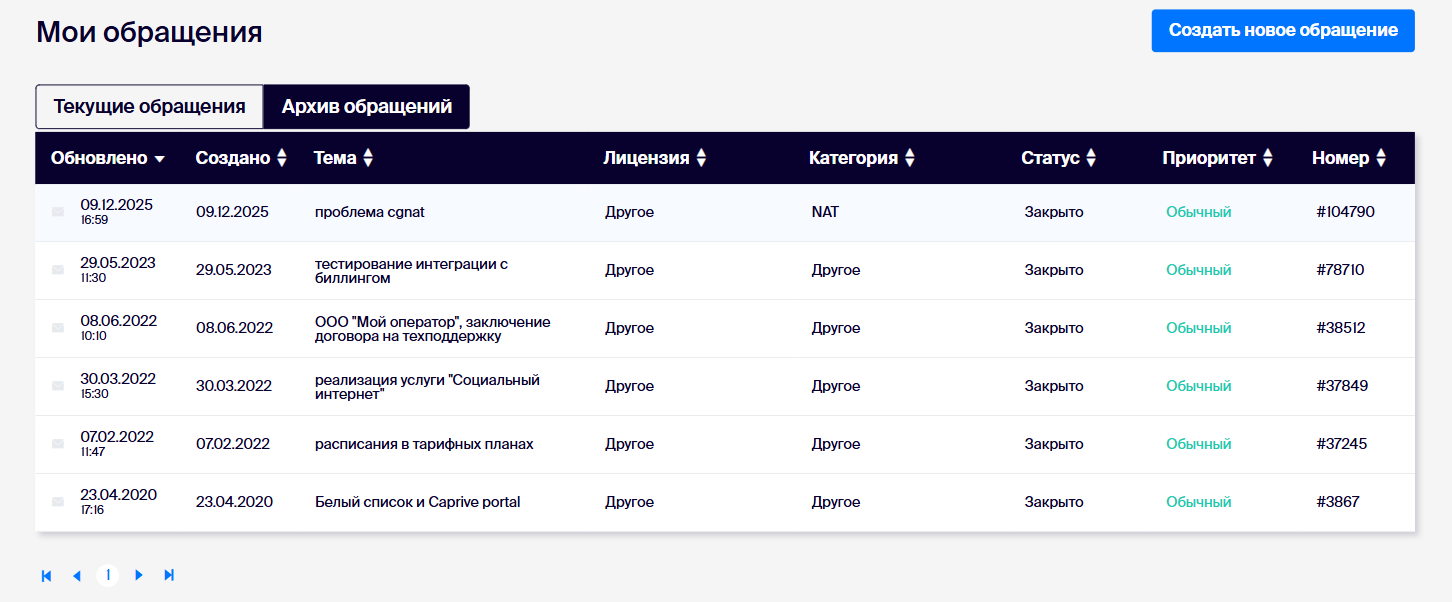Sort tickets by Категория

[x=908, y=157]
